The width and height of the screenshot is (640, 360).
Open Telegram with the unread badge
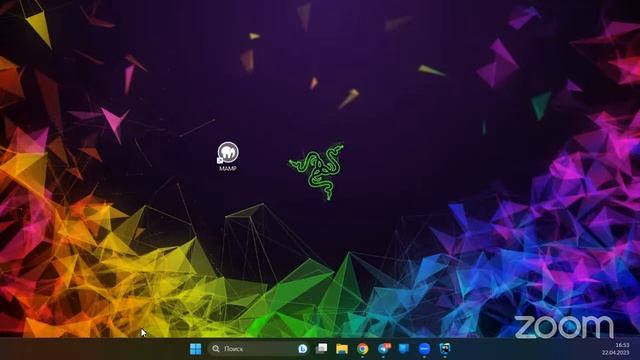click(x=384, y=348)
